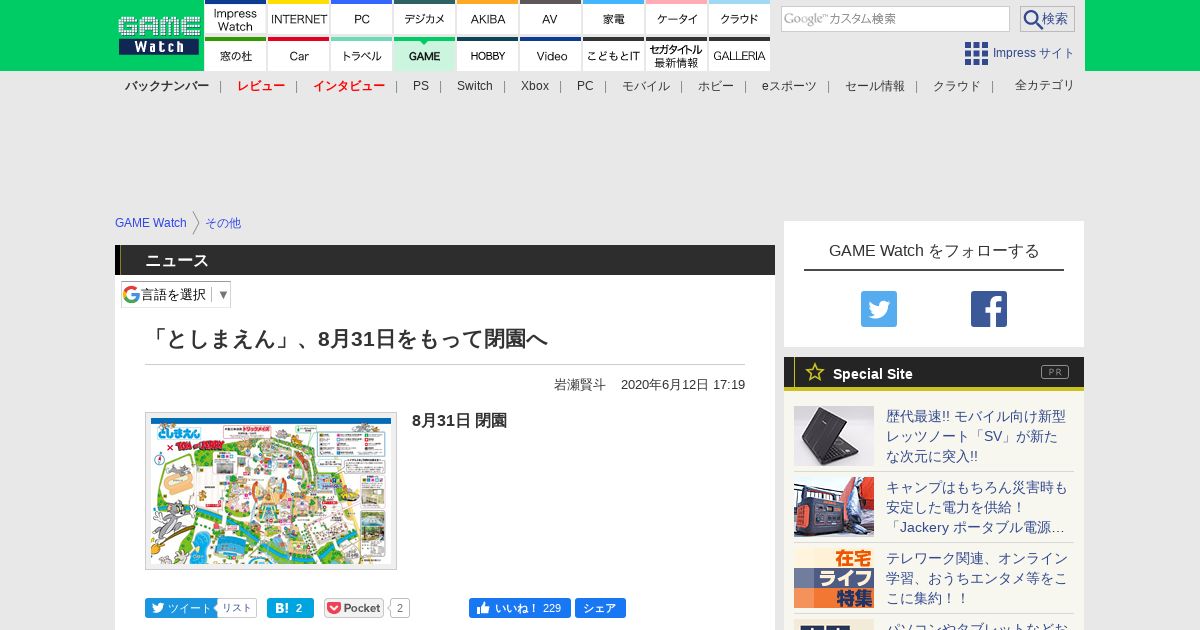Open the レビュー menu item
Screen dimensions: 1200x630
261,86
